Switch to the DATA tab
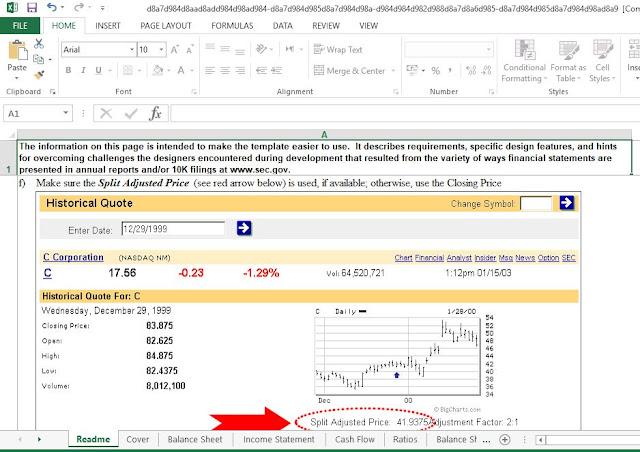 coord(282,26)
